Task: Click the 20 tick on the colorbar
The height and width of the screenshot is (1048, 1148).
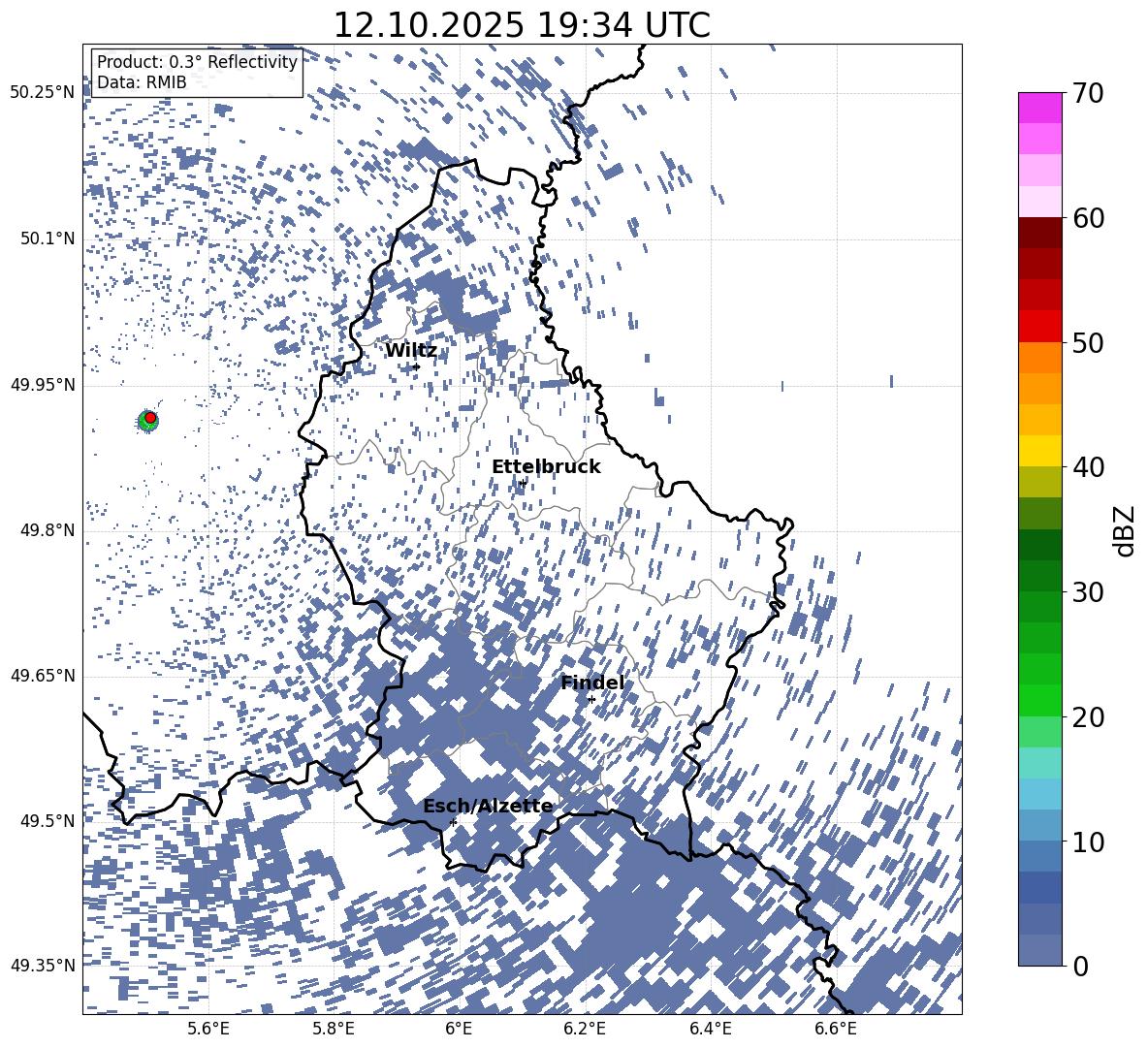Action: (x=1088, y=717)
